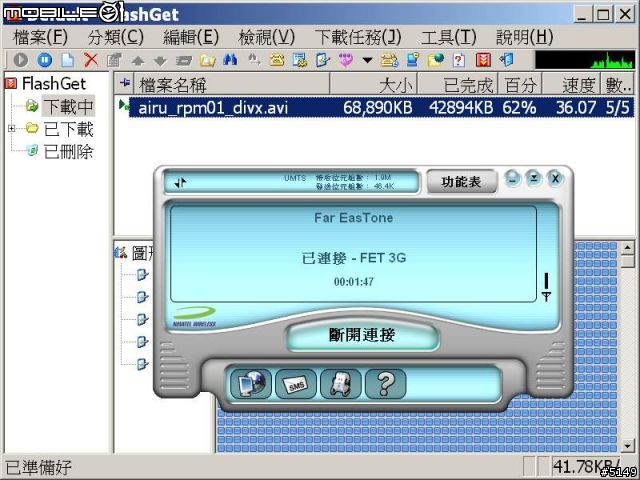Select the 已刪除 category
This screenshot has width=640, height=480.
point(68,152)
